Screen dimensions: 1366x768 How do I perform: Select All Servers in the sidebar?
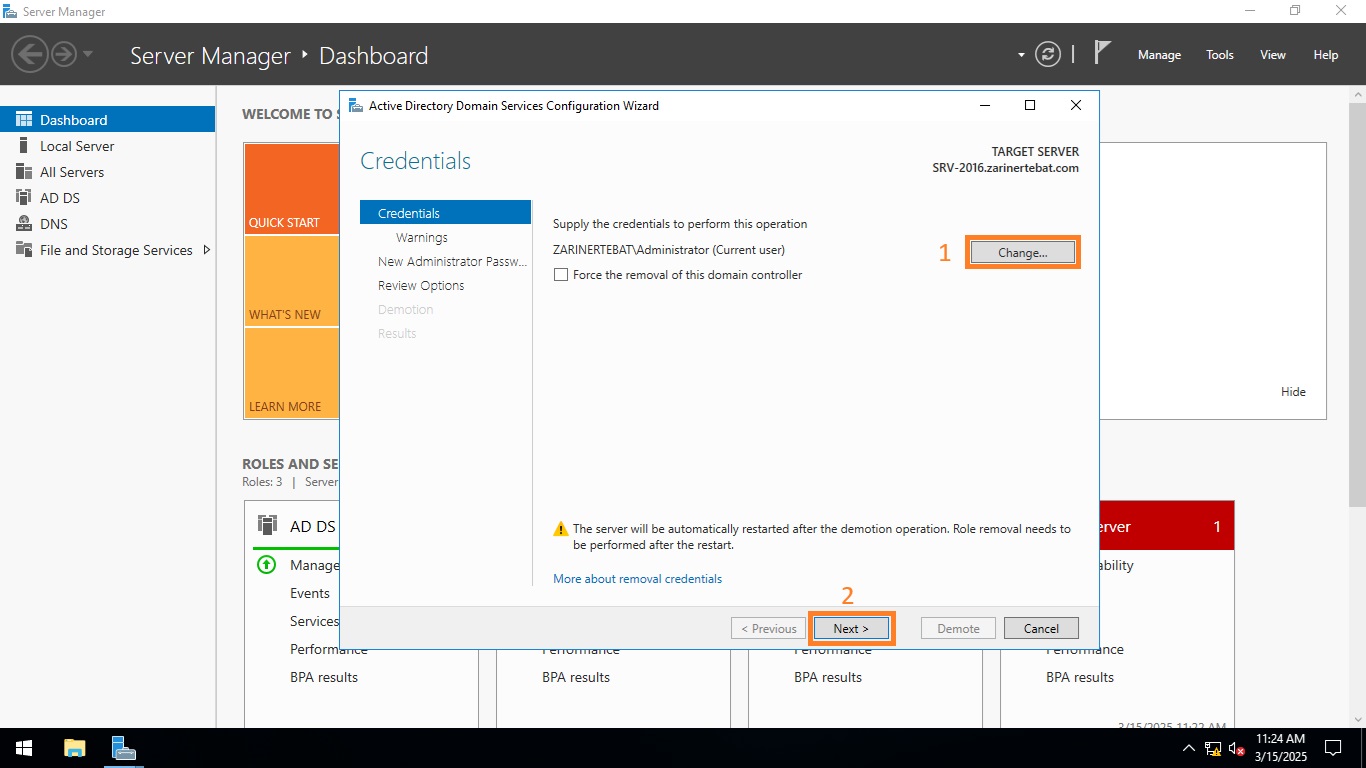pos(107,172)
